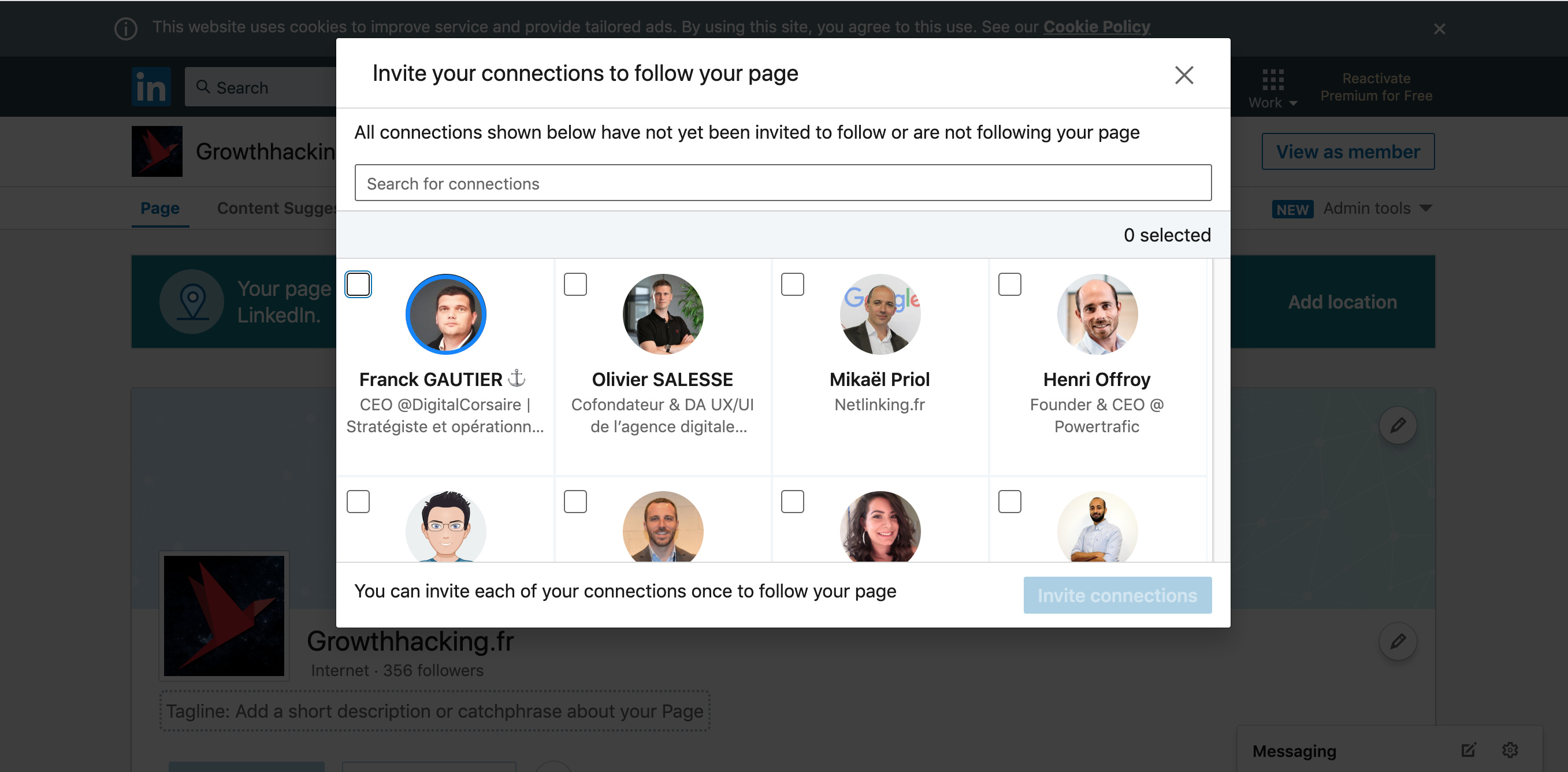Click the View as member button

1348,151
